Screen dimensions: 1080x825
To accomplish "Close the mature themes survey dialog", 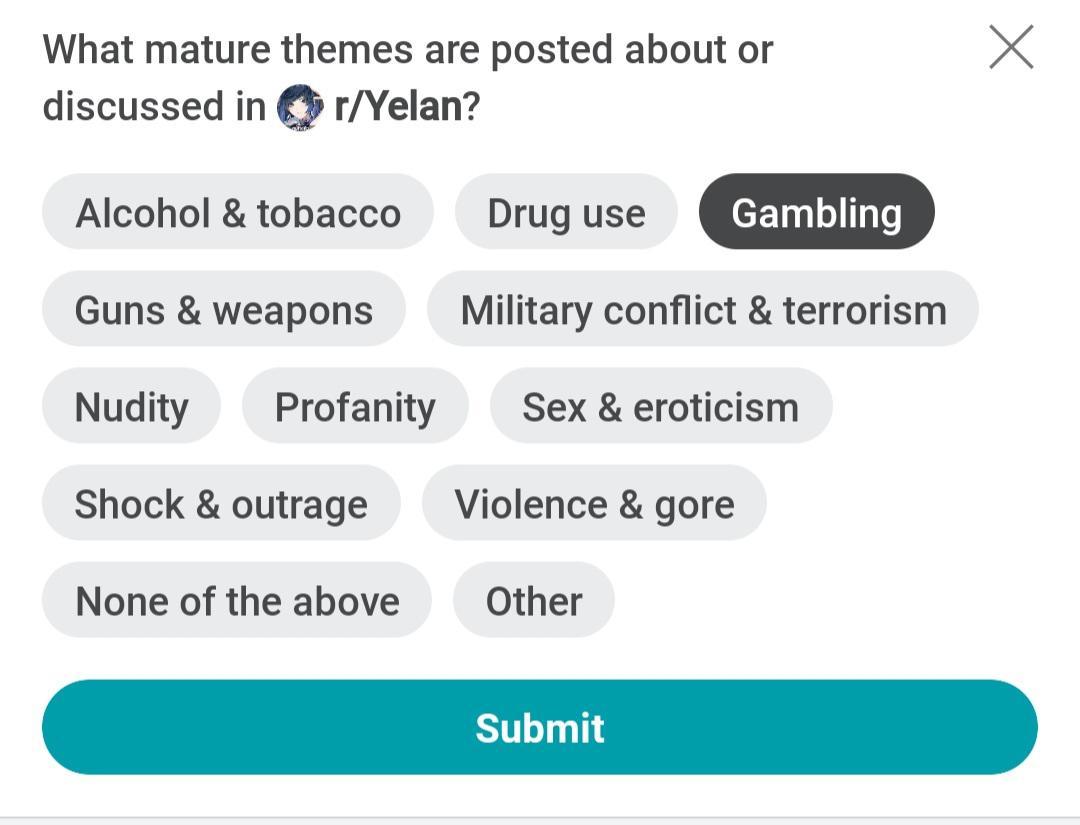I will (x=1011, y=47).
